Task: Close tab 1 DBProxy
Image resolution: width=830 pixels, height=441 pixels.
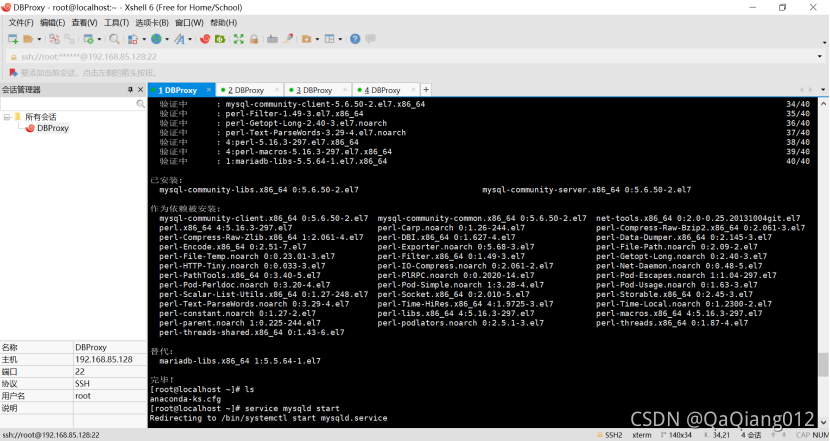Action: [209, 90]
